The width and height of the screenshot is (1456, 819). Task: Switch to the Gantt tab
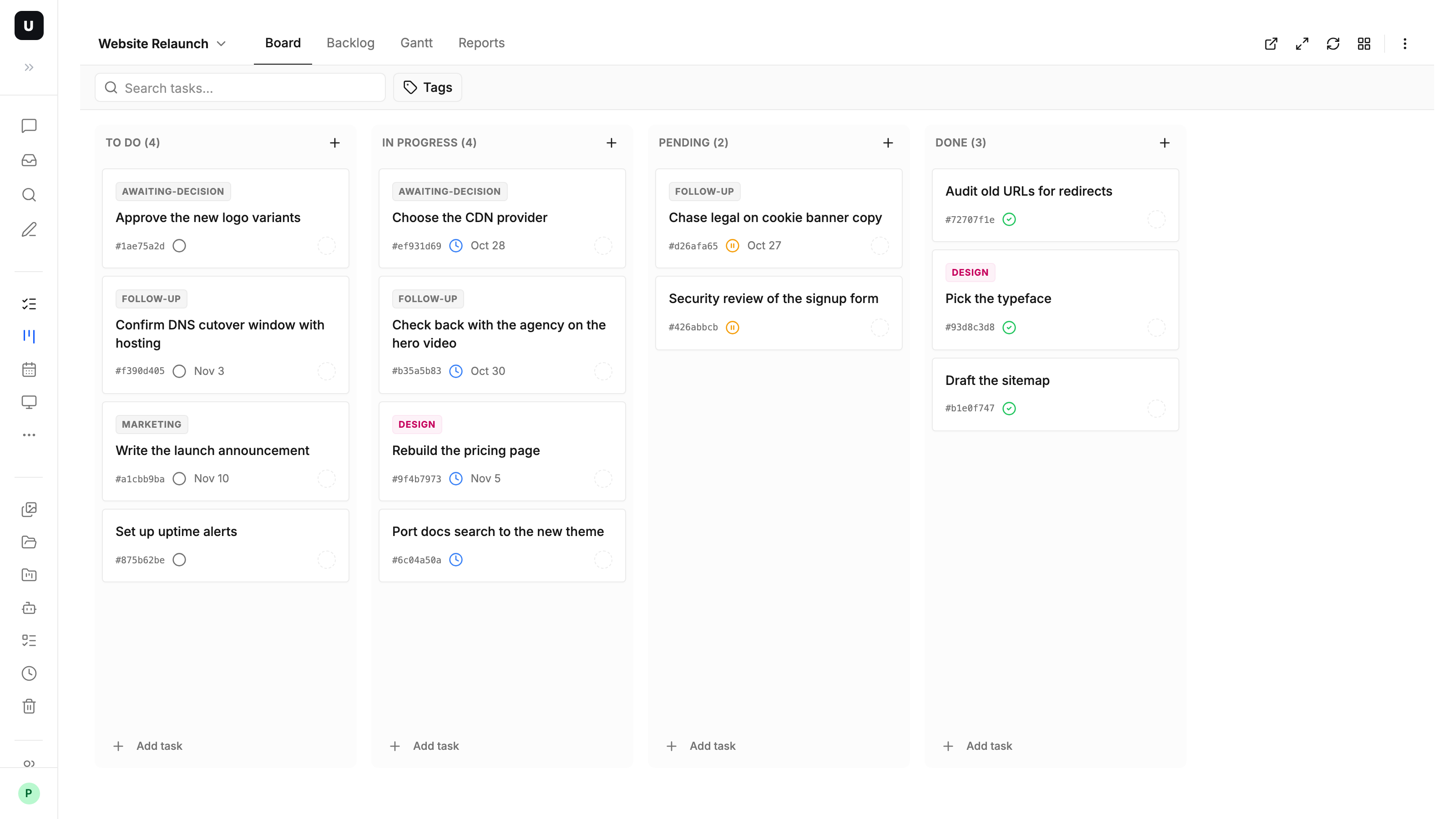coord(416,44)
